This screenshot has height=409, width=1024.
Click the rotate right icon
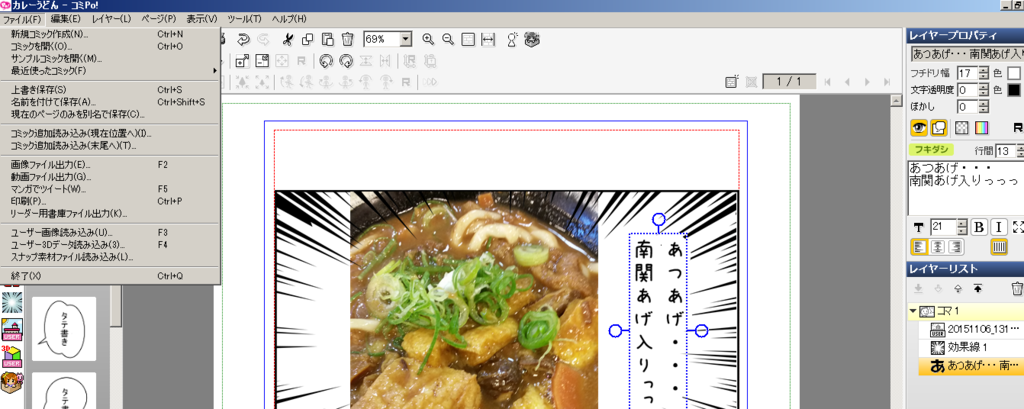[x=347, y=61]
